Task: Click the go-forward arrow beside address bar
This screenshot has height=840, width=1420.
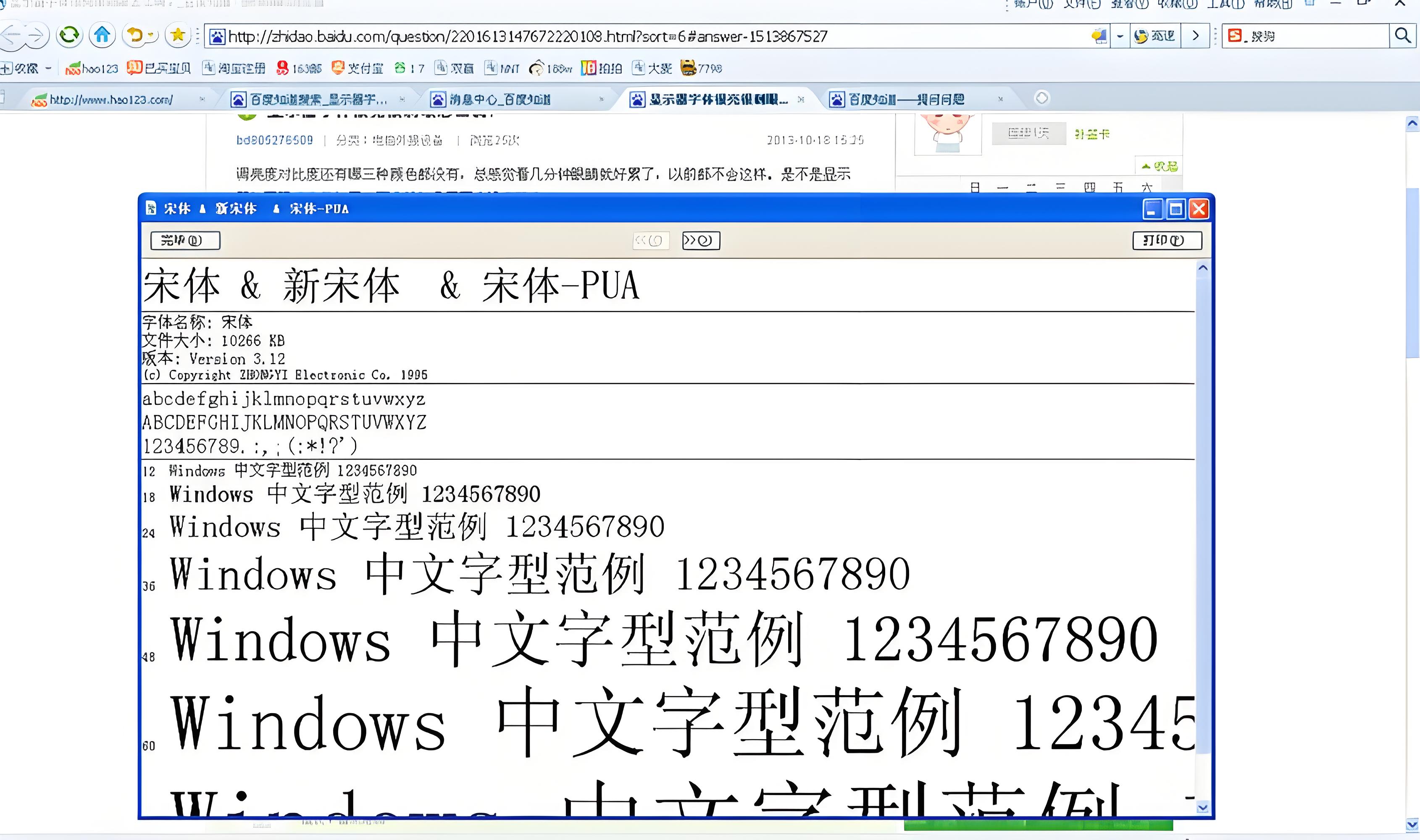Action: click(x=1196, y=36)
